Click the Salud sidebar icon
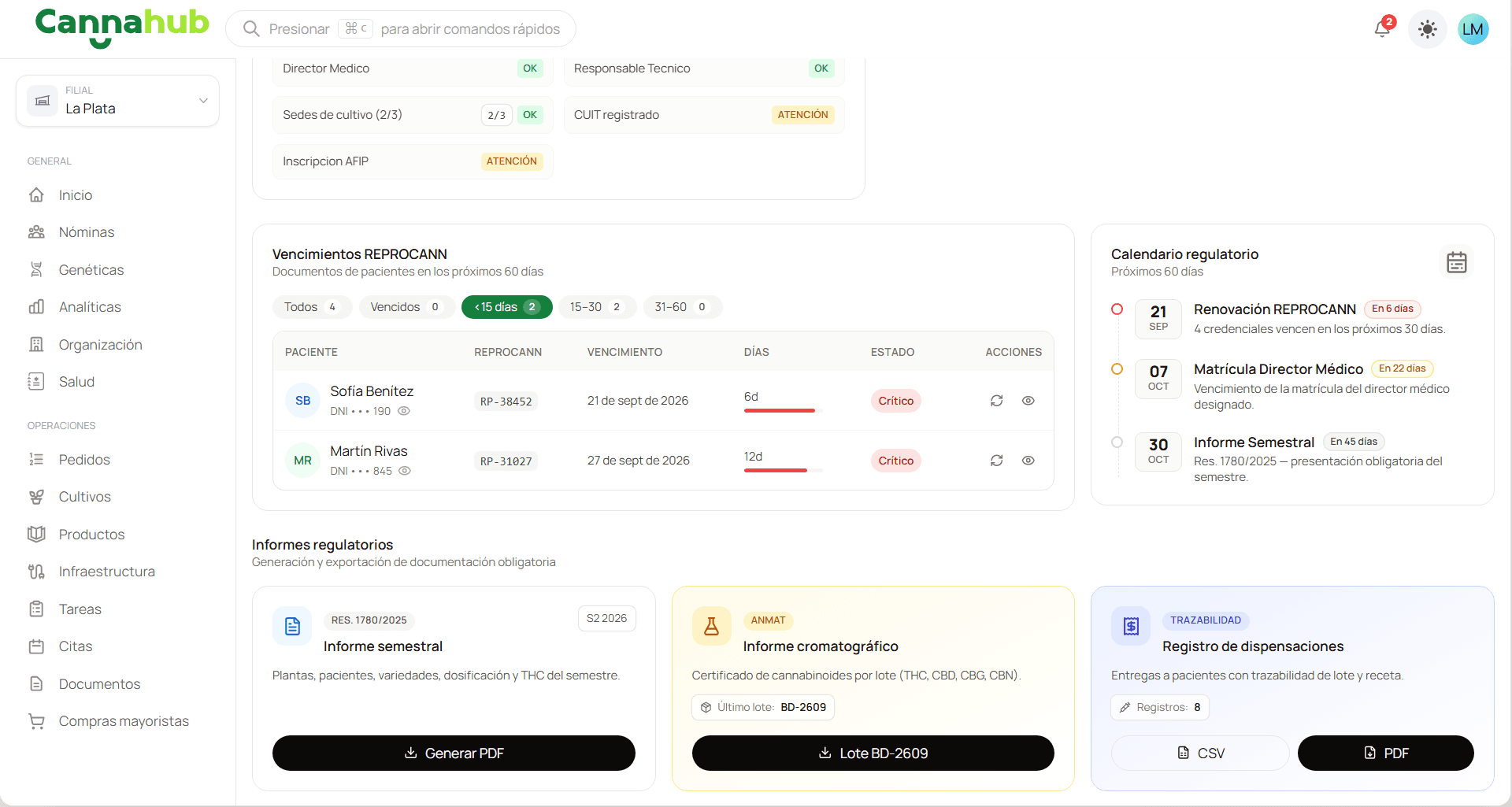The width and height of the screenshot is (1512, 807). pos(36,382)
